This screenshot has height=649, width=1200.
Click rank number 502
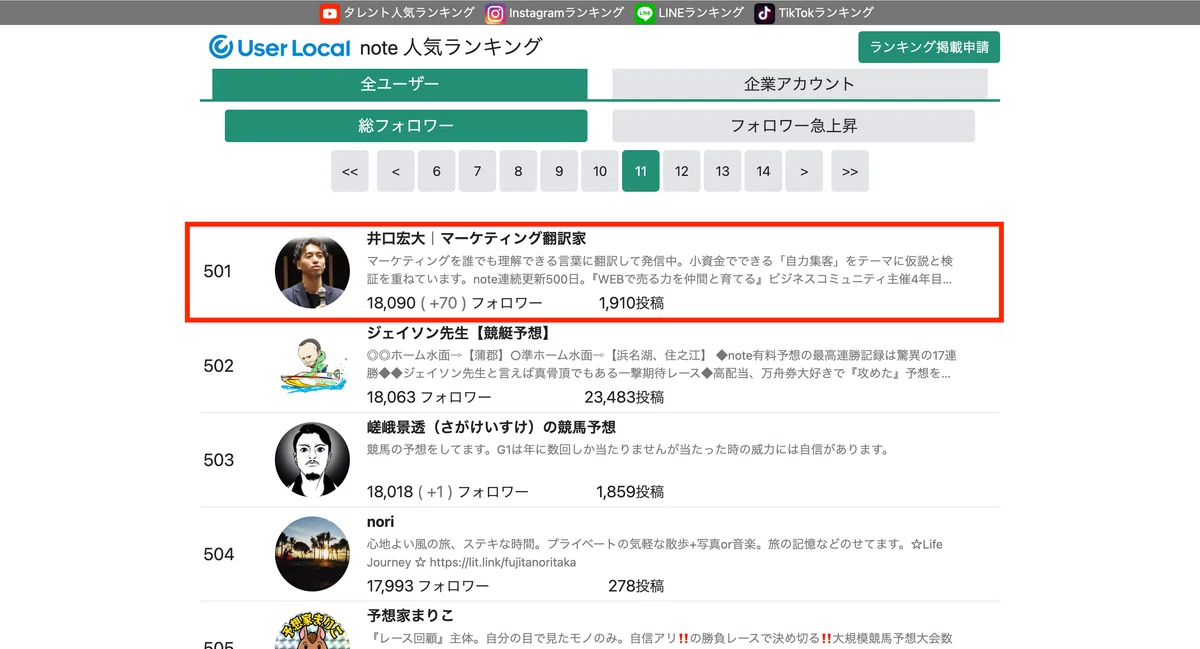218,365
